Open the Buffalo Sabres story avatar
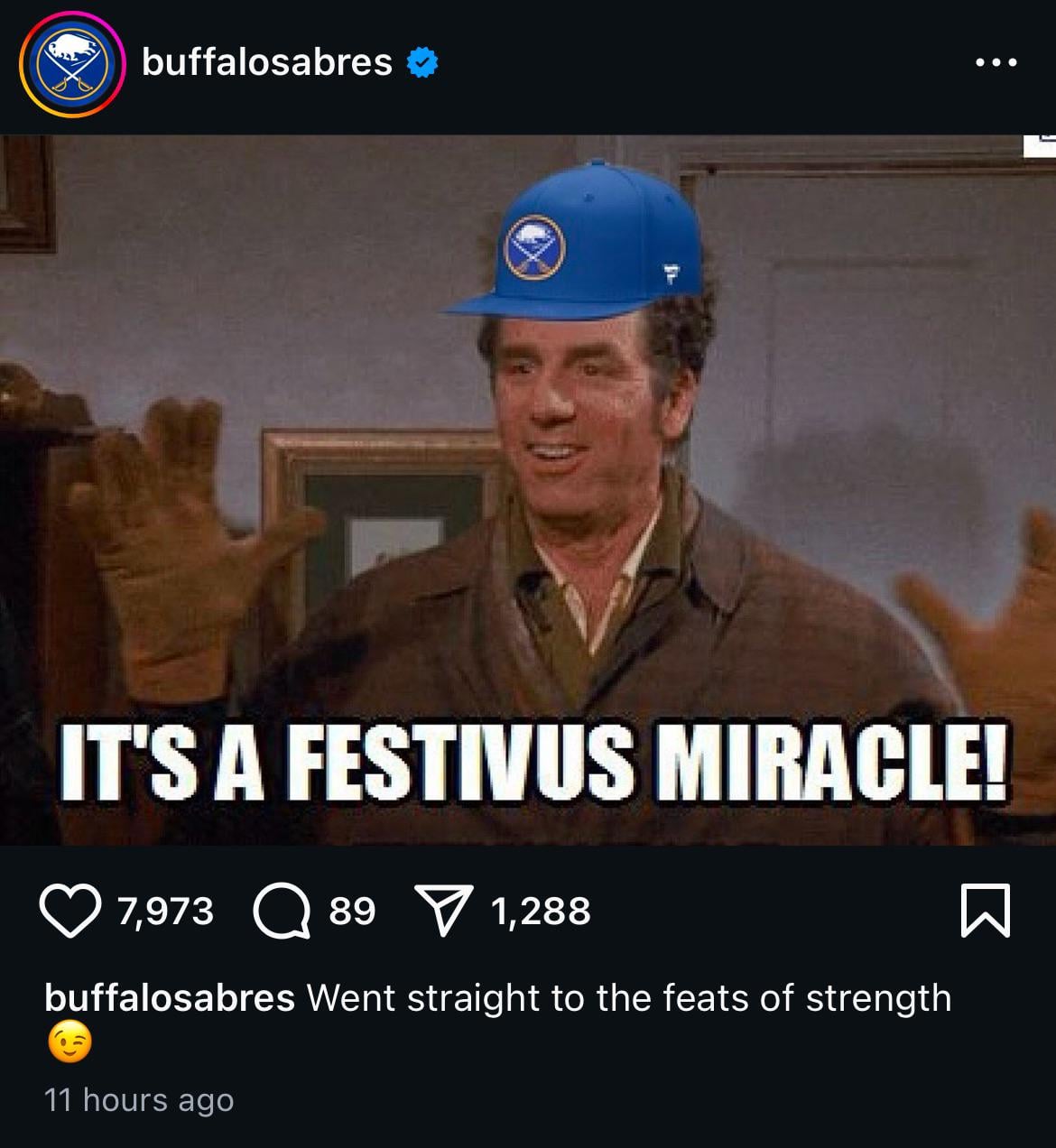1056x1148 pixels. click(x=72, y=63)
